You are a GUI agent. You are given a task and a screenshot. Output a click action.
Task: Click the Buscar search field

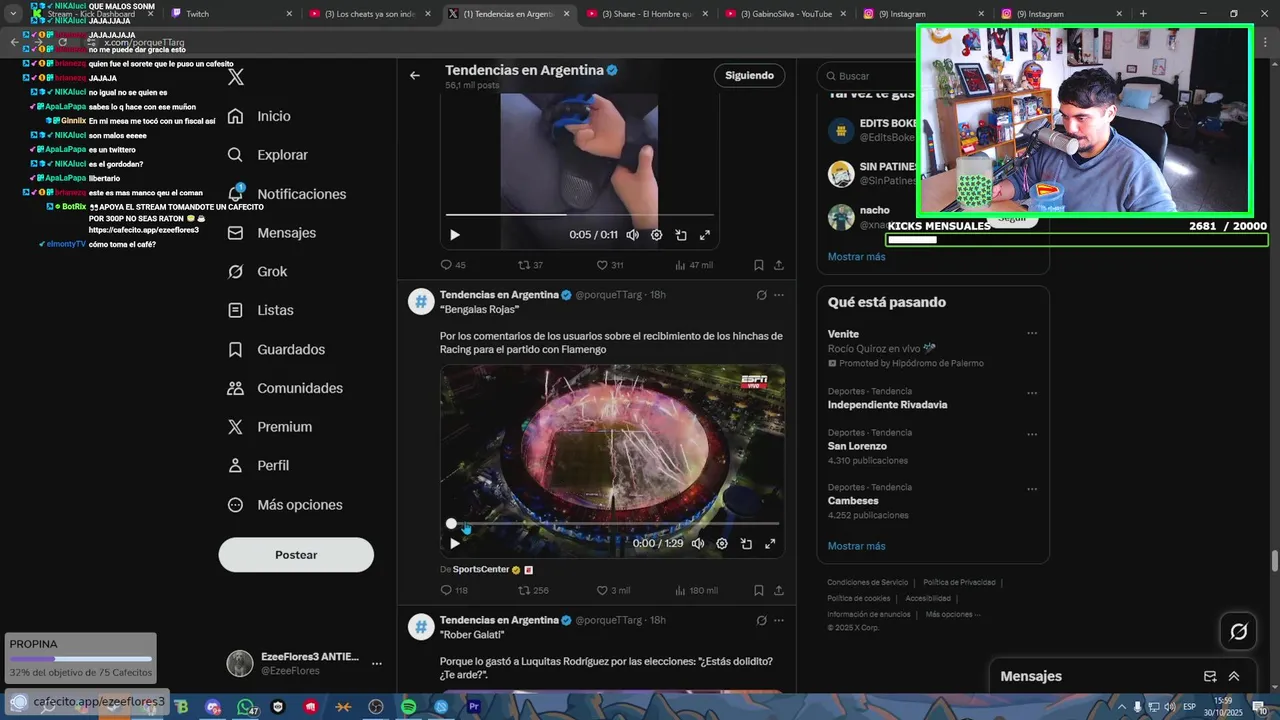[x=932, y=76]
